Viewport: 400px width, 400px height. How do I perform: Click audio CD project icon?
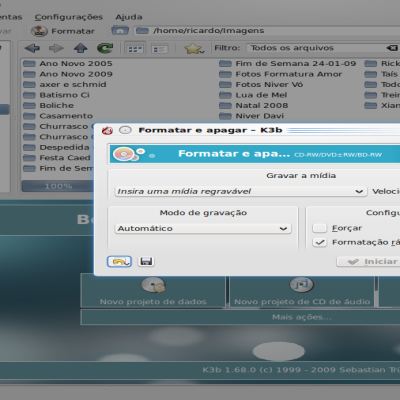click(x=301, y=285)
